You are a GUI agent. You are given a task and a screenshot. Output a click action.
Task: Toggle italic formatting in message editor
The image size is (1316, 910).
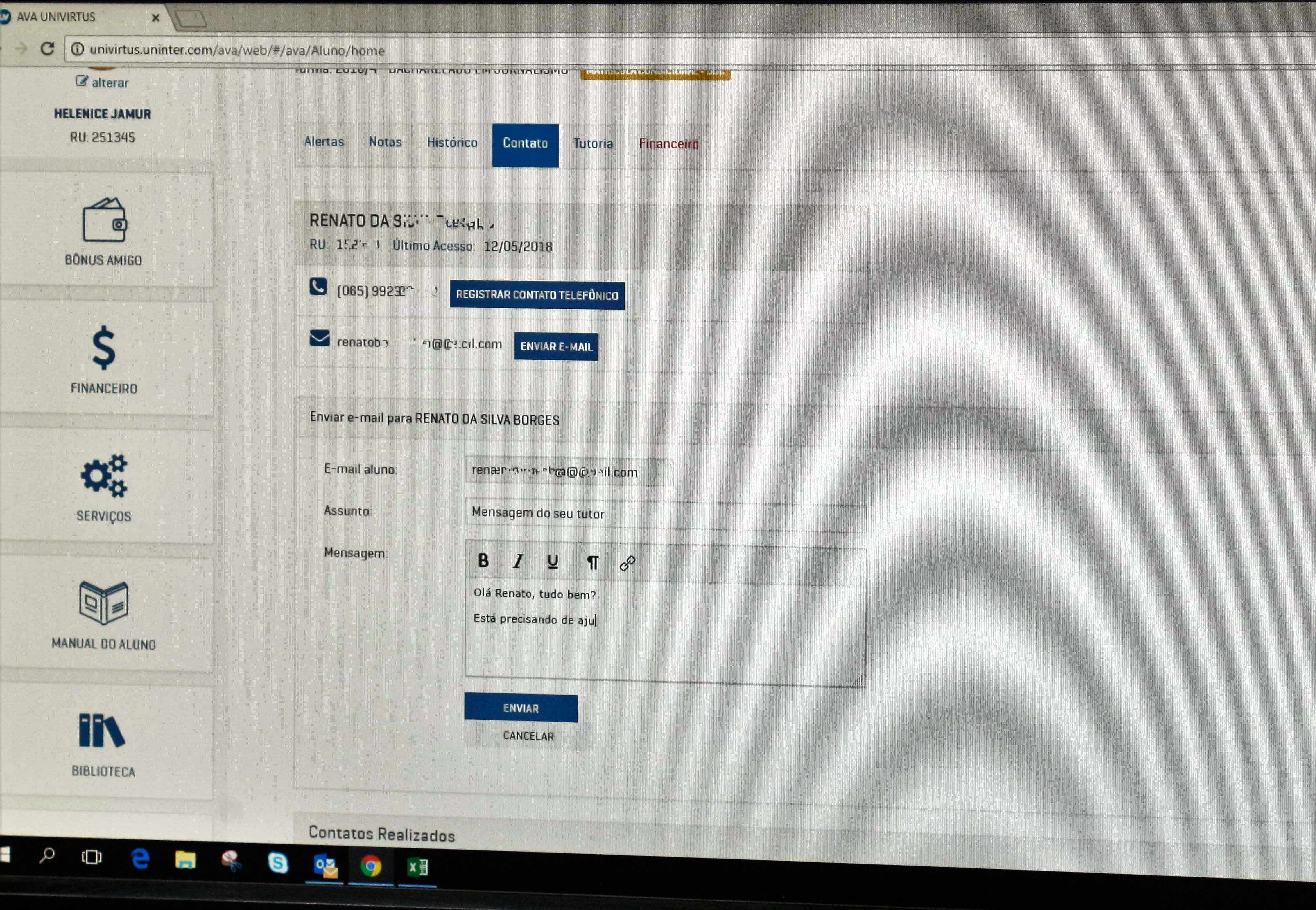coord(518,562)
